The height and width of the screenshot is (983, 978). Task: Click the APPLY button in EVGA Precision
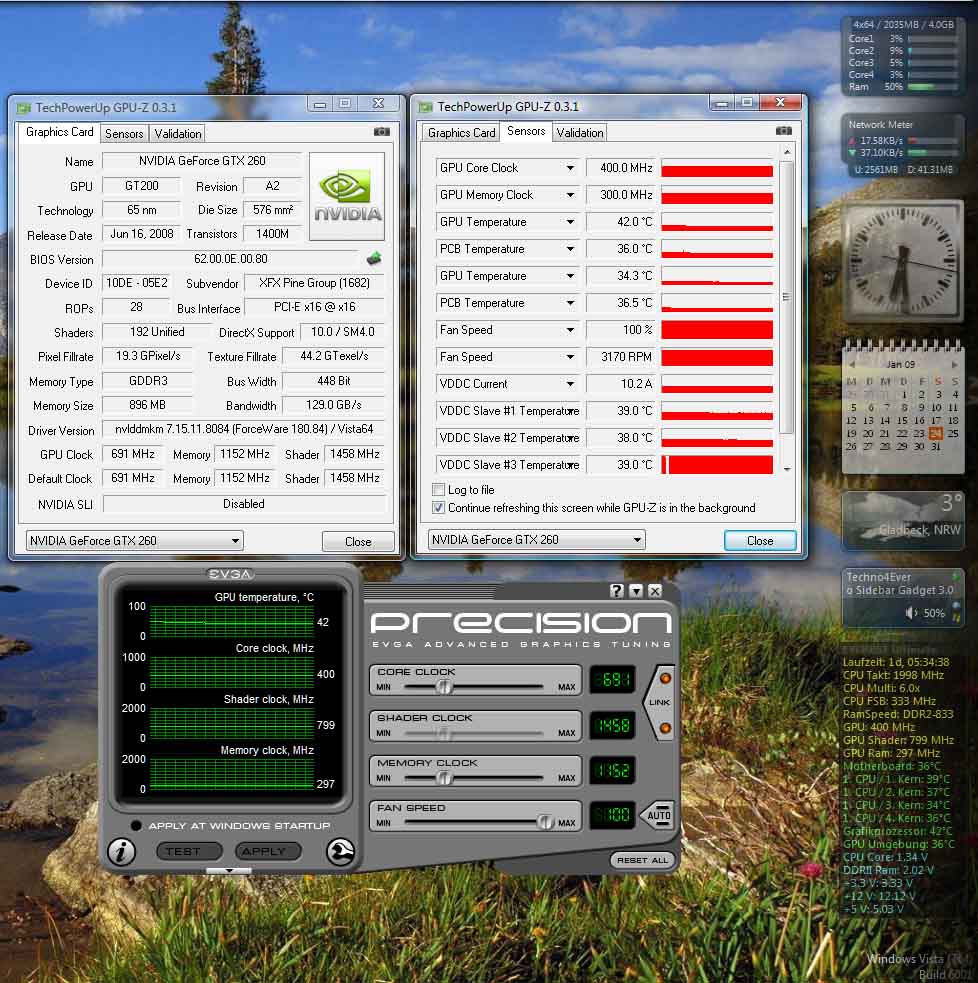click(268, 851)
